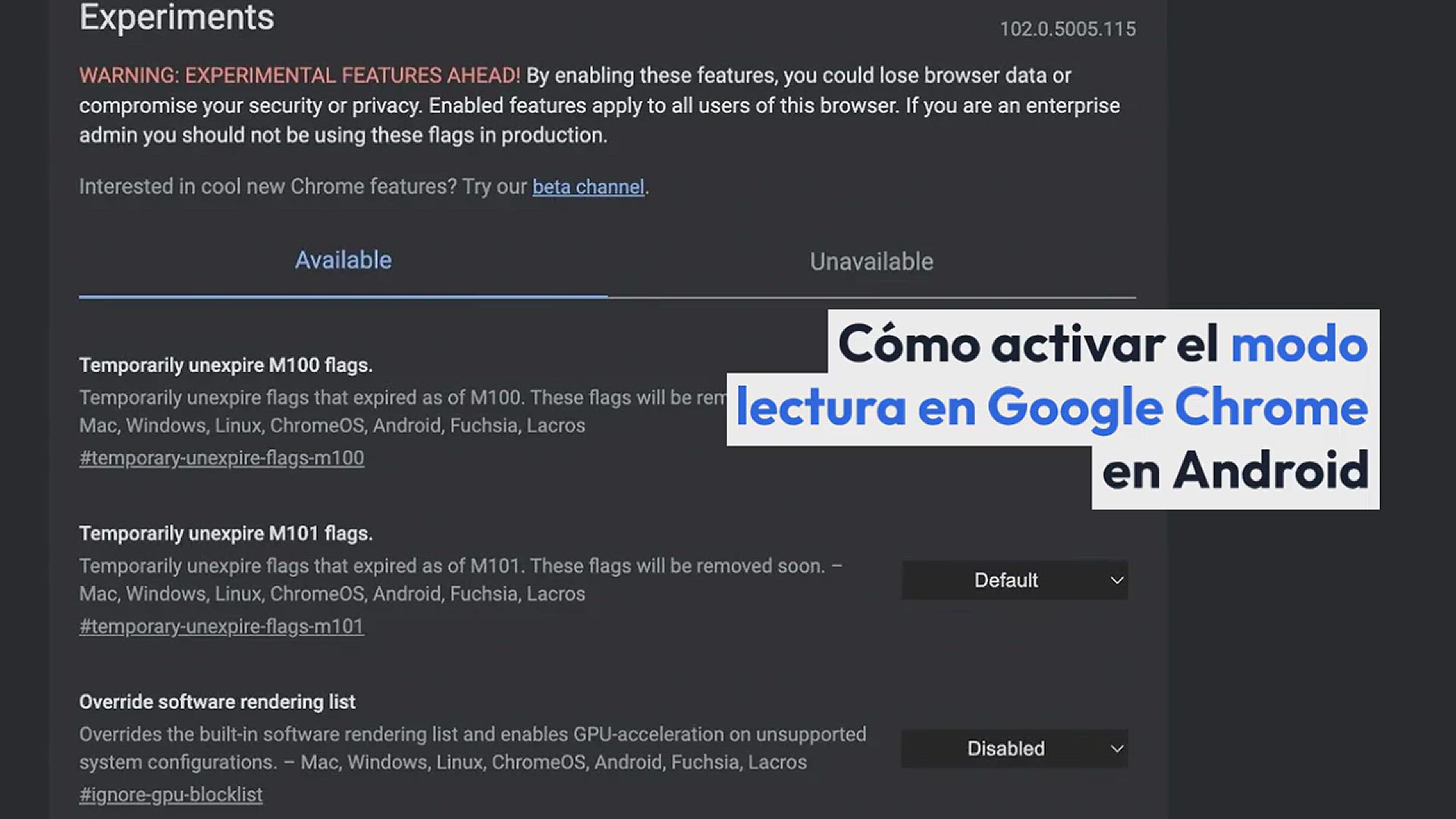The image size is (1456, 819).
Task: Click the red WARNING: EXPERIMENTAL FEATURES AHEAD text
Action: pyautogui.click(x=300, y=76)
